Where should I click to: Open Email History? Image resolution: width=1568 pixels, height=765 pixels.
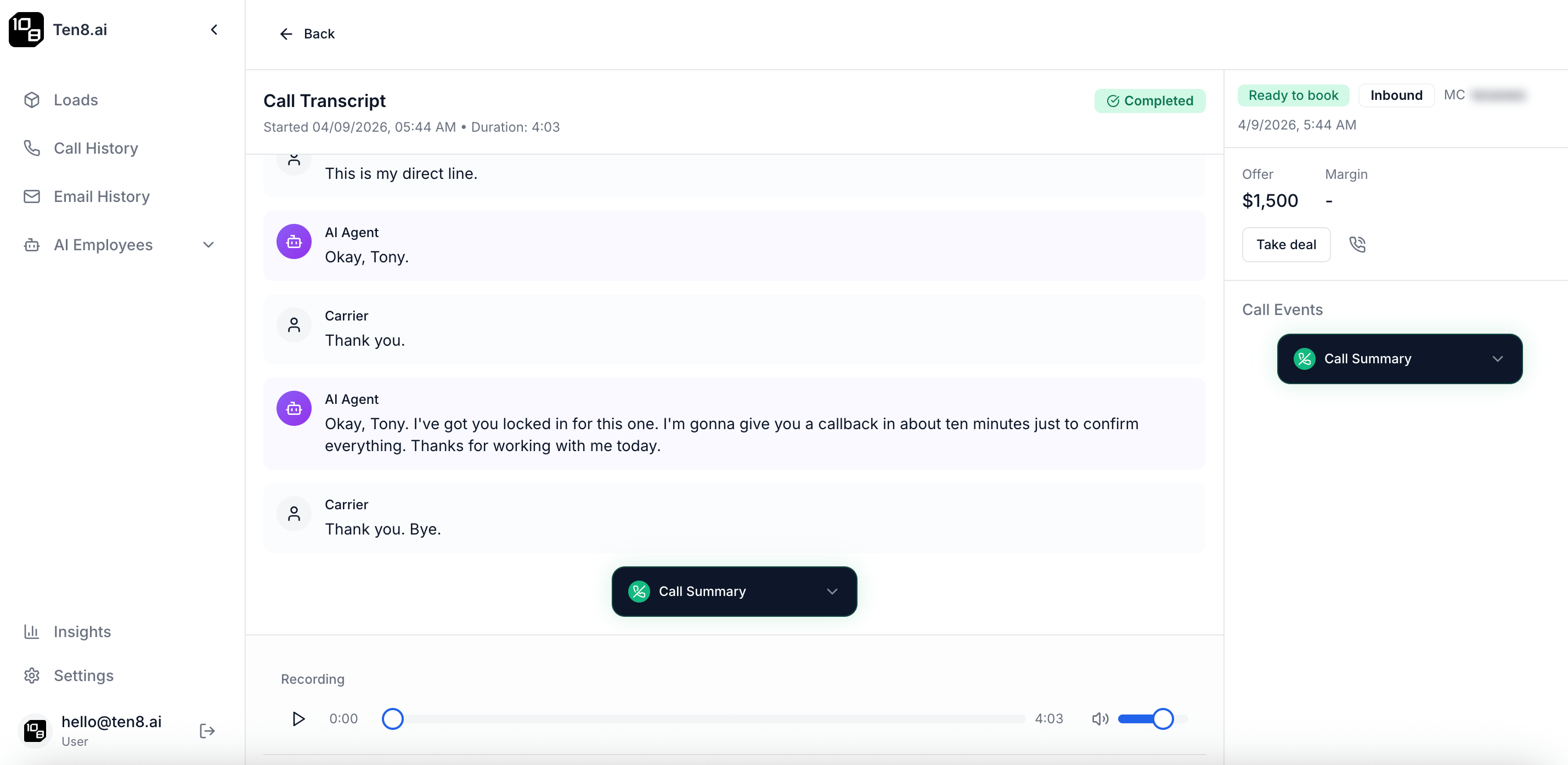click(122, 196)
